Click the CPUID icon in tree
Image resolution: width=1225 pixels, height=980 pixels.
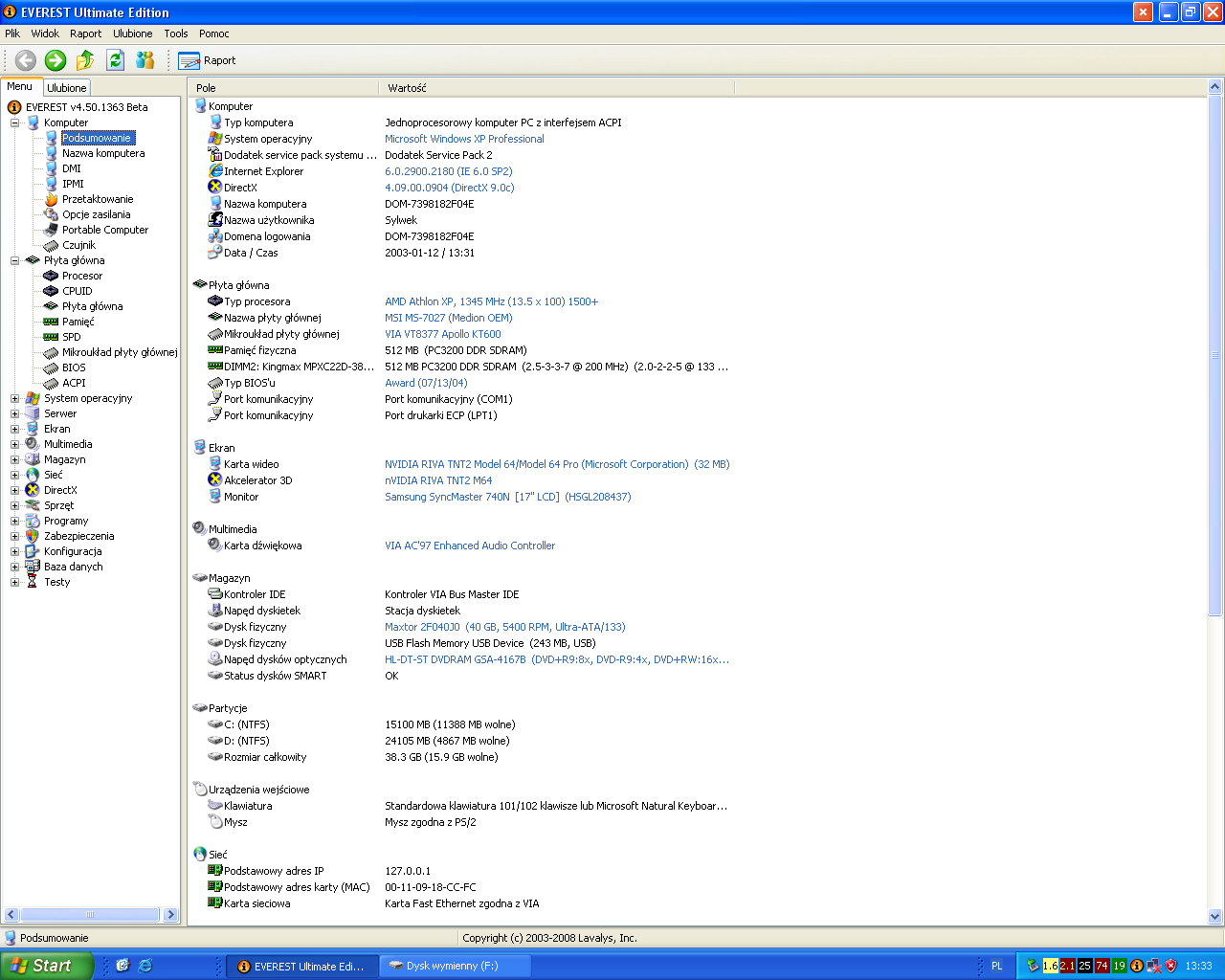[52, 291]
